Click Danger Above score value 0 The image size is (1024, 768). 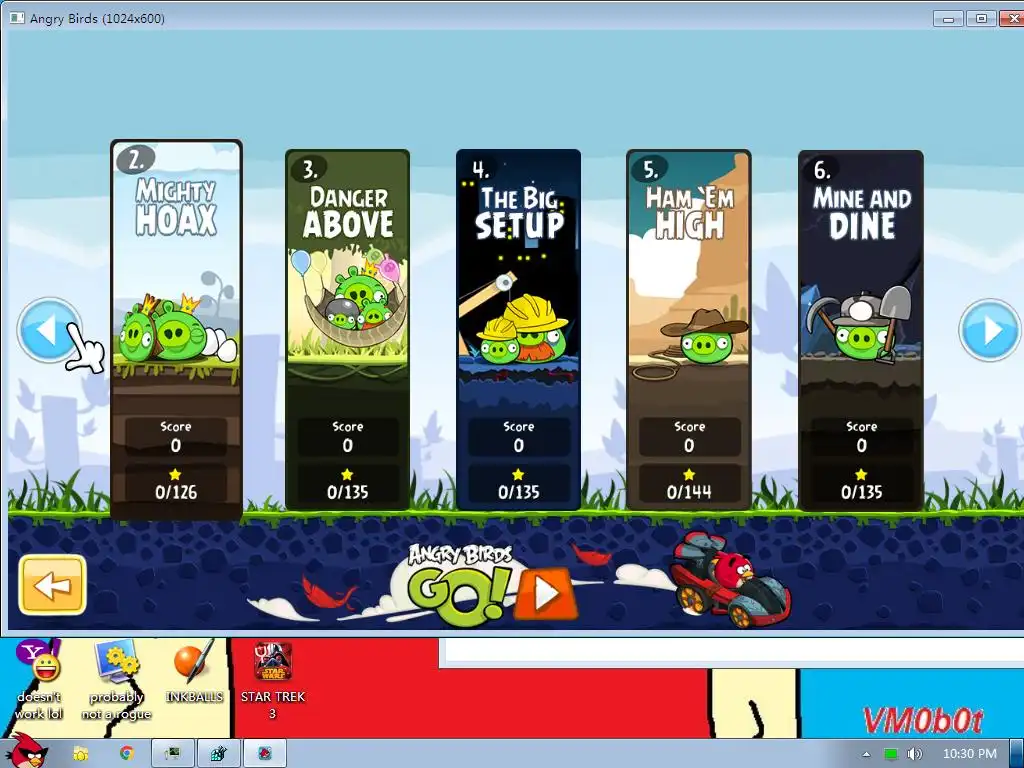347,445
